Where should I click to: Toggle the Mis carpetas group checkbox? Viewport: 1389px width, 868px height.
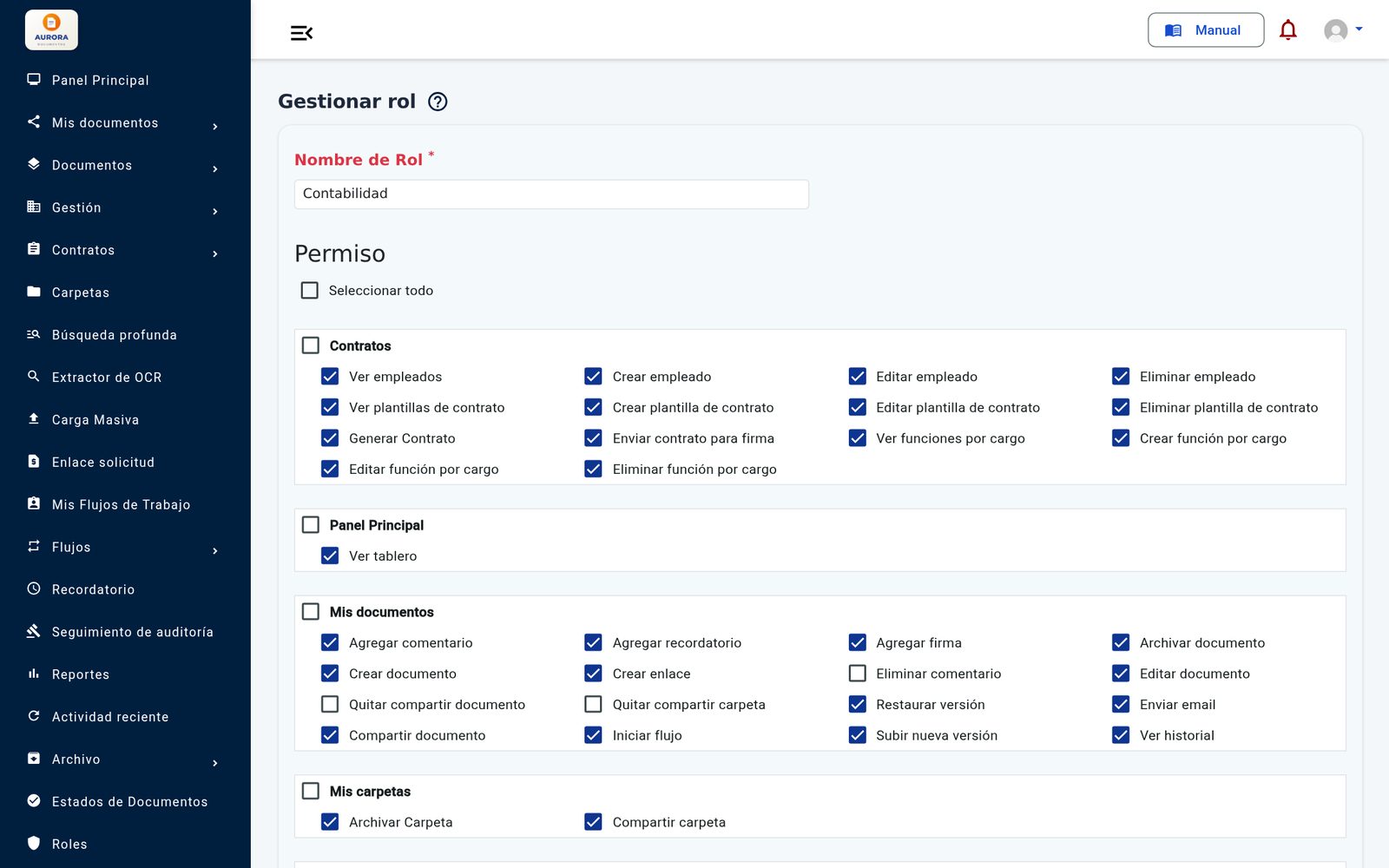(x=311, y=791)
